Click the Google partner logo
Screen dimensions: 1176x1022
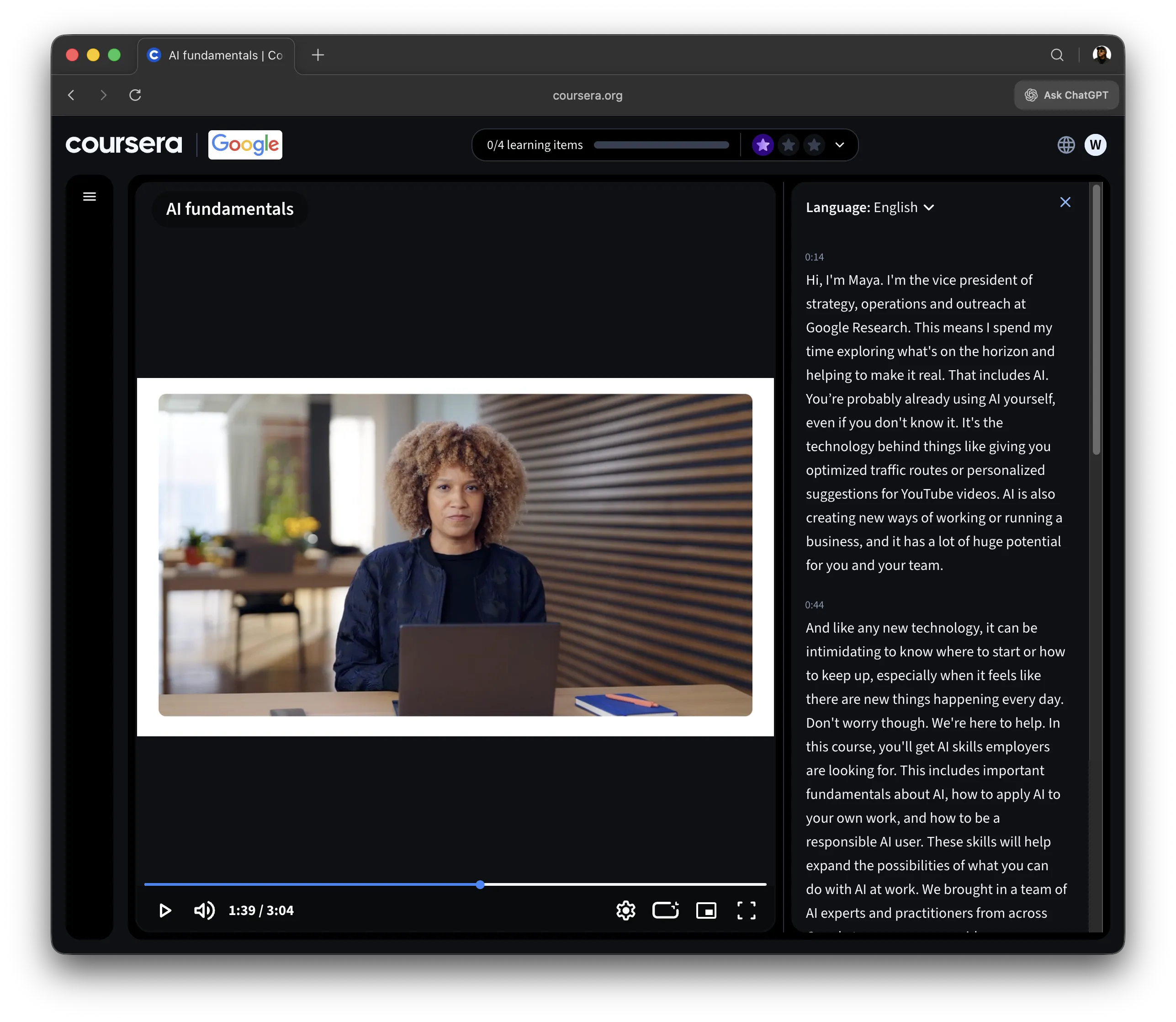[x=245, y=145]
